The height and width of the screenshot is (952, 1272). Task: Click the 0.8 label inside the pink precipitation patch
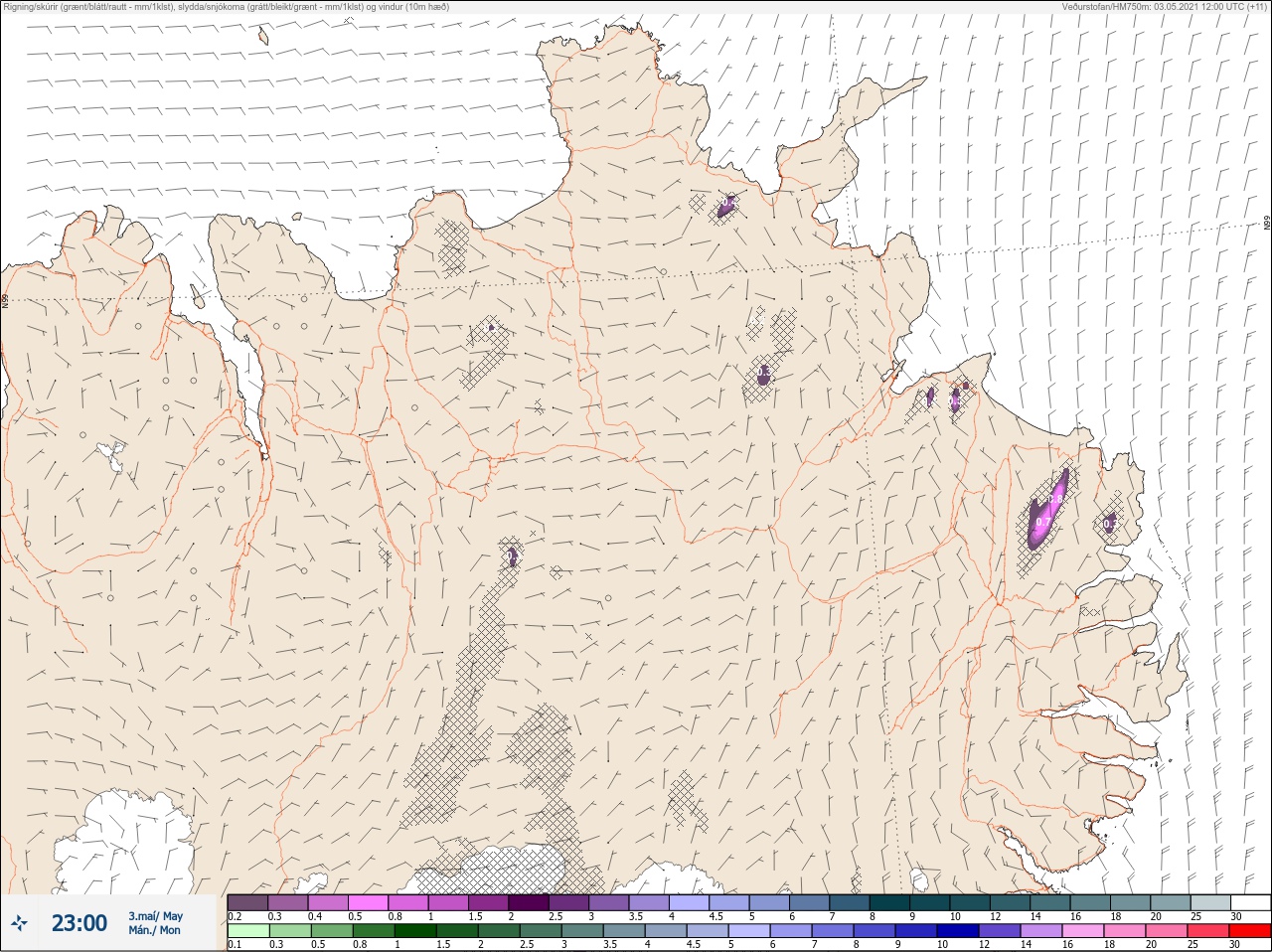pos(1055,499)
